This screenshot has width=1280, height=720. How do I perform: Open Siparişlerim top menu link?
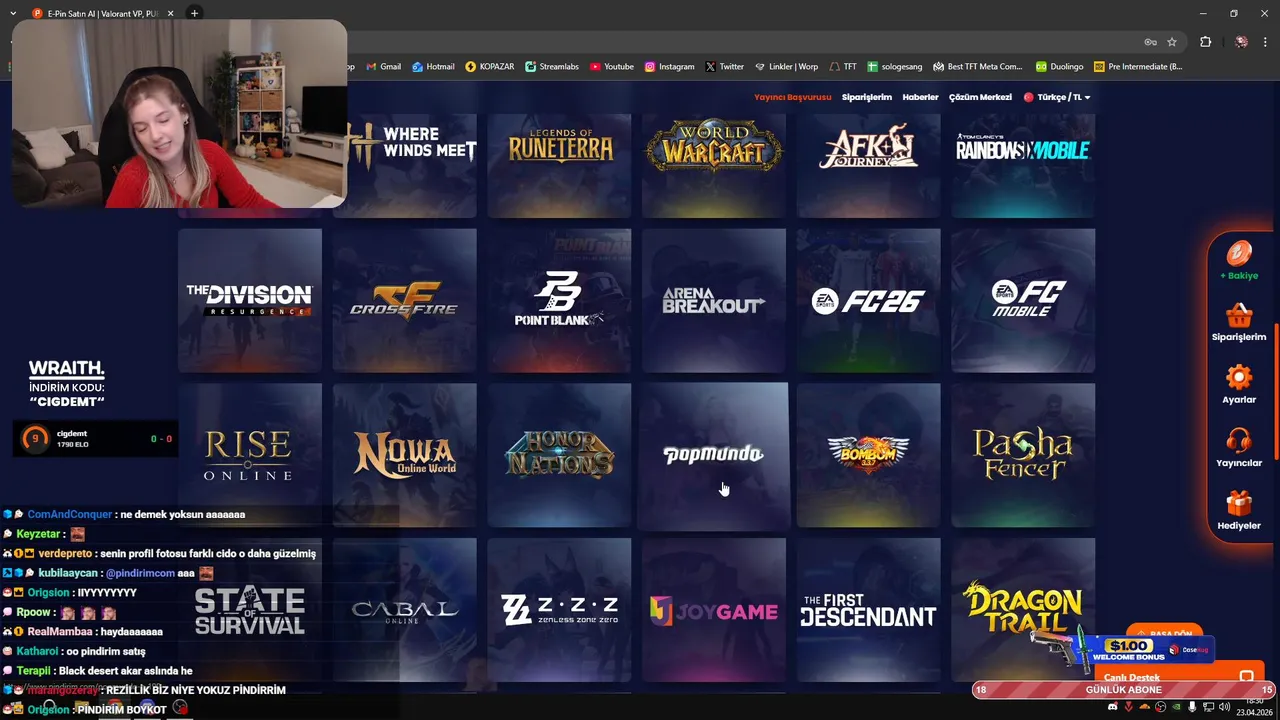click(866, 97)
